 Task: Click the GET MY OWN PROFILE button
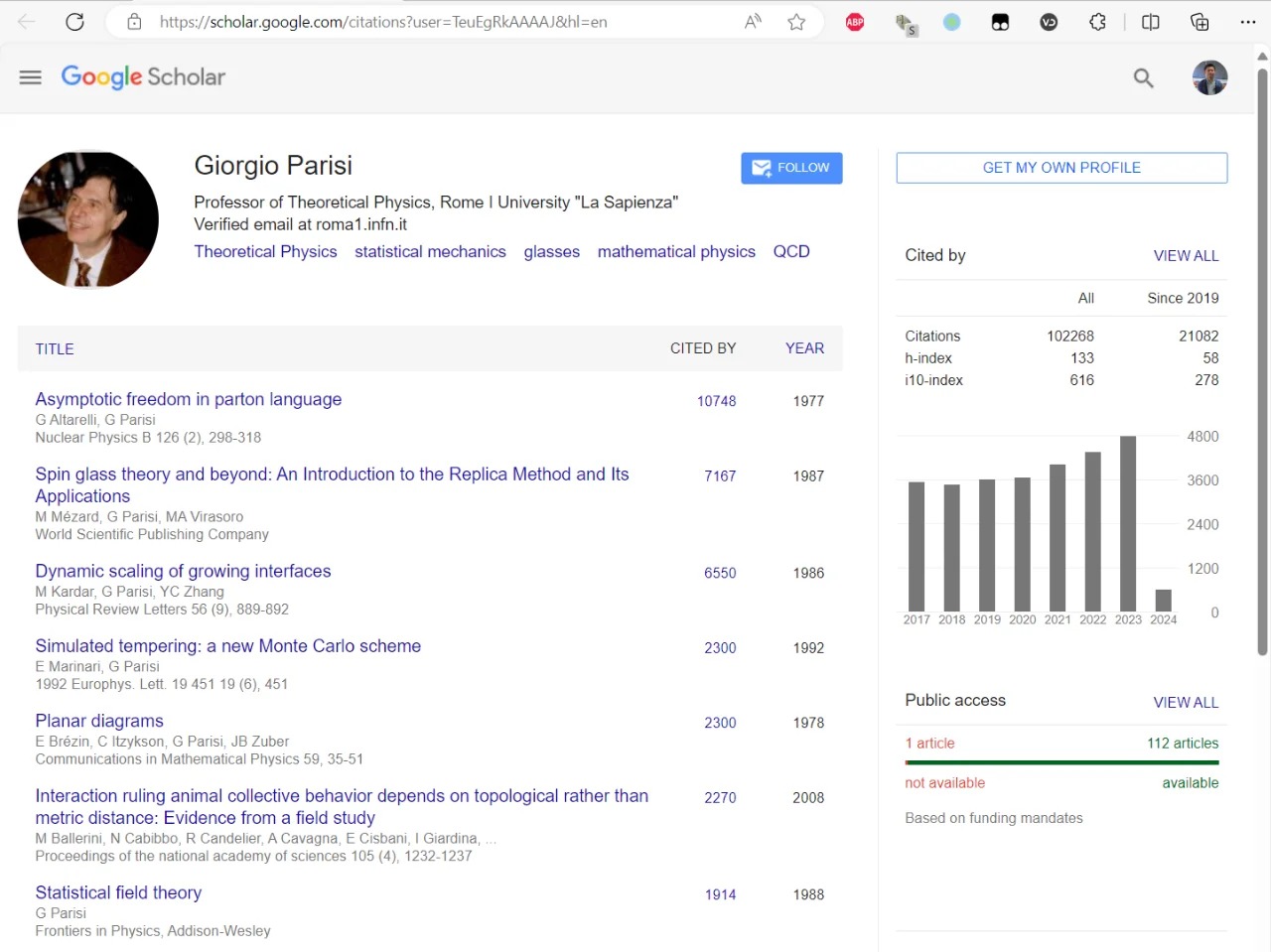point(1061,168)
